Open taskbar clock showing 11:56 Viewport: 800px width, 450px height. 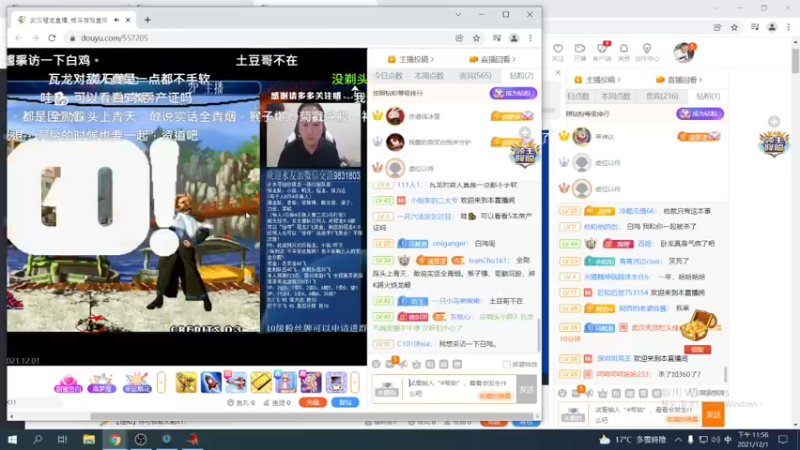point(753,440)
